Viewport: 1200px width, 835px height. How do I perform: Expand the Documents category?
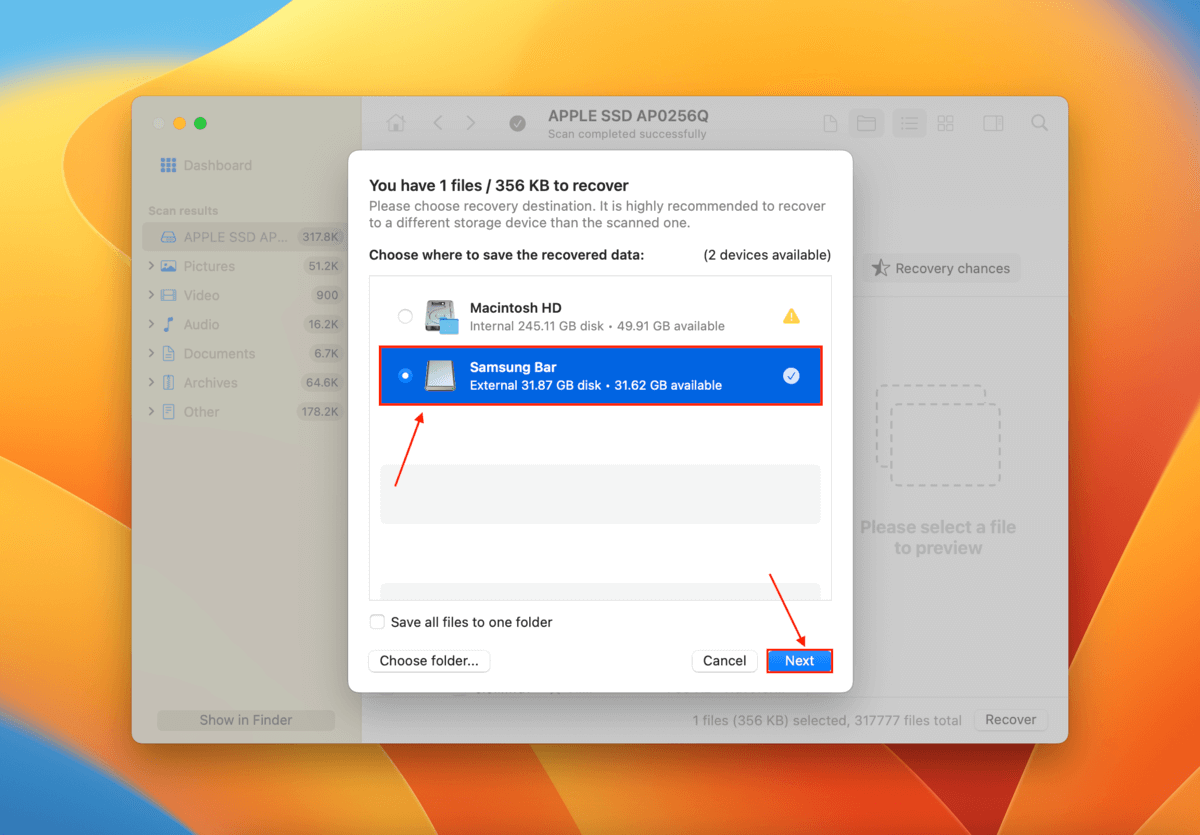(x=151, y=353)
